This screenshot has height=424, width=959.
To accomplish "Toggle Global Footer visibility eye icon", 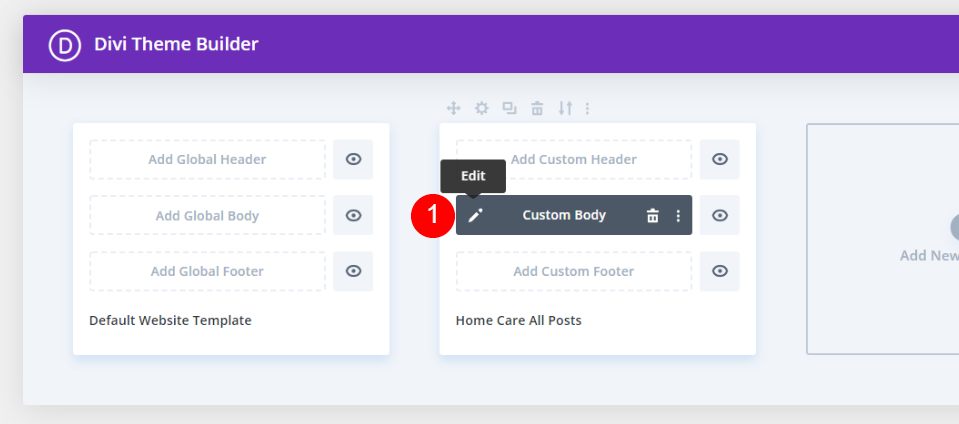I will [353, 271].
